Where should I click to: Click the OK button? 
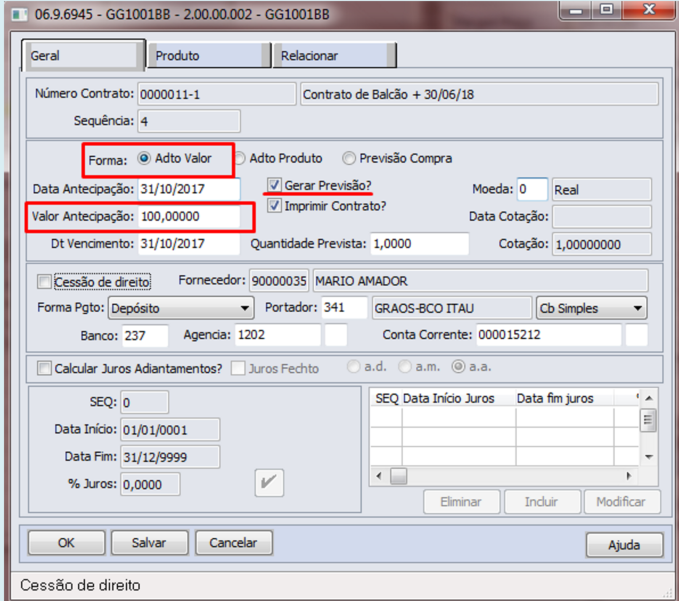tap(66, 543)
